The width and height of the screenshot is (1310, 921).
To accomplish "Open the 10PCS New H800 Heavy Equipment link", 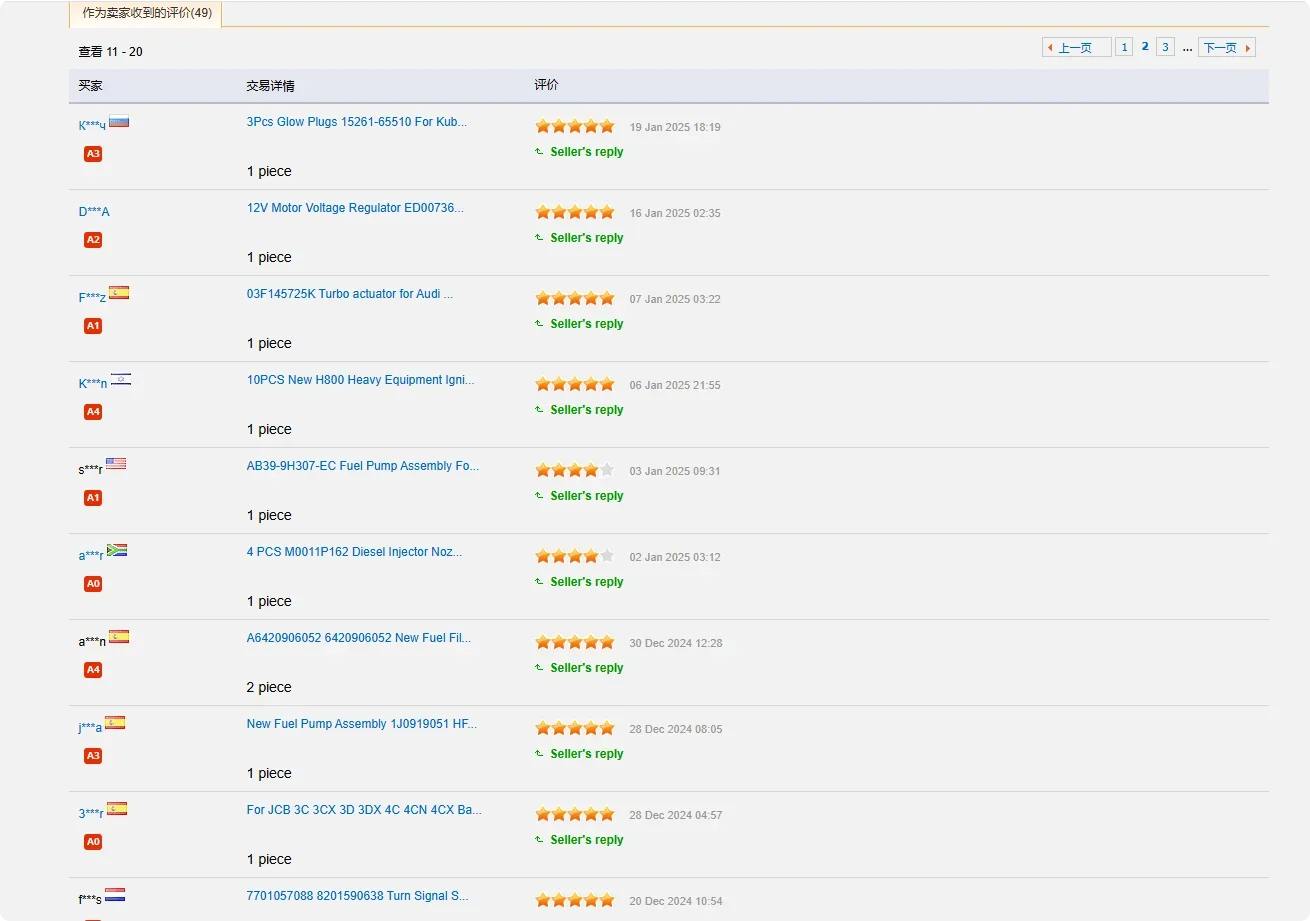I will coord(361,380).
